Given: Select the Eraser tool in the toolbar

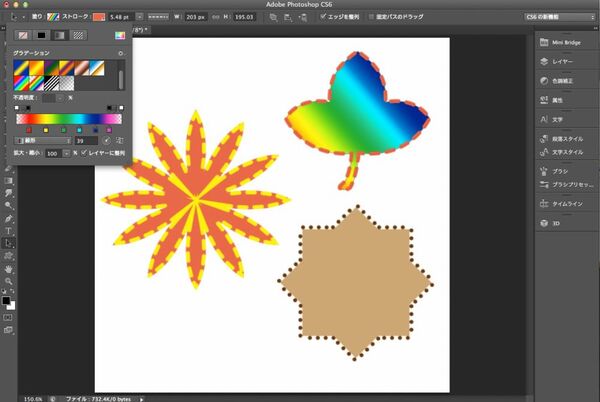Looking at the screenshot, I should [8, 168].
